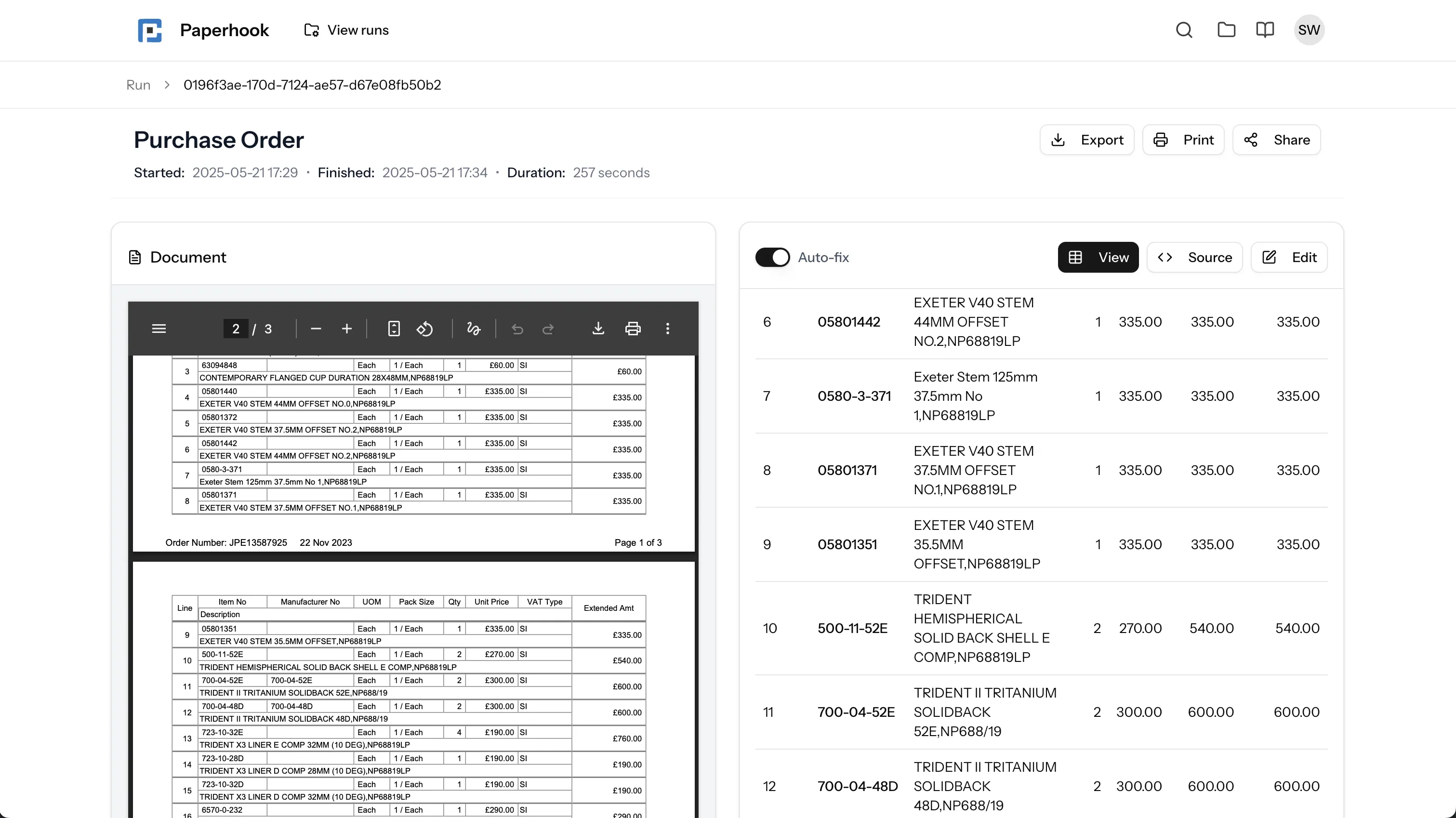The width and height of the screenshot is (1456, 818).
Task: Edit the page number field in the viewer
Action: coord(235,329)
